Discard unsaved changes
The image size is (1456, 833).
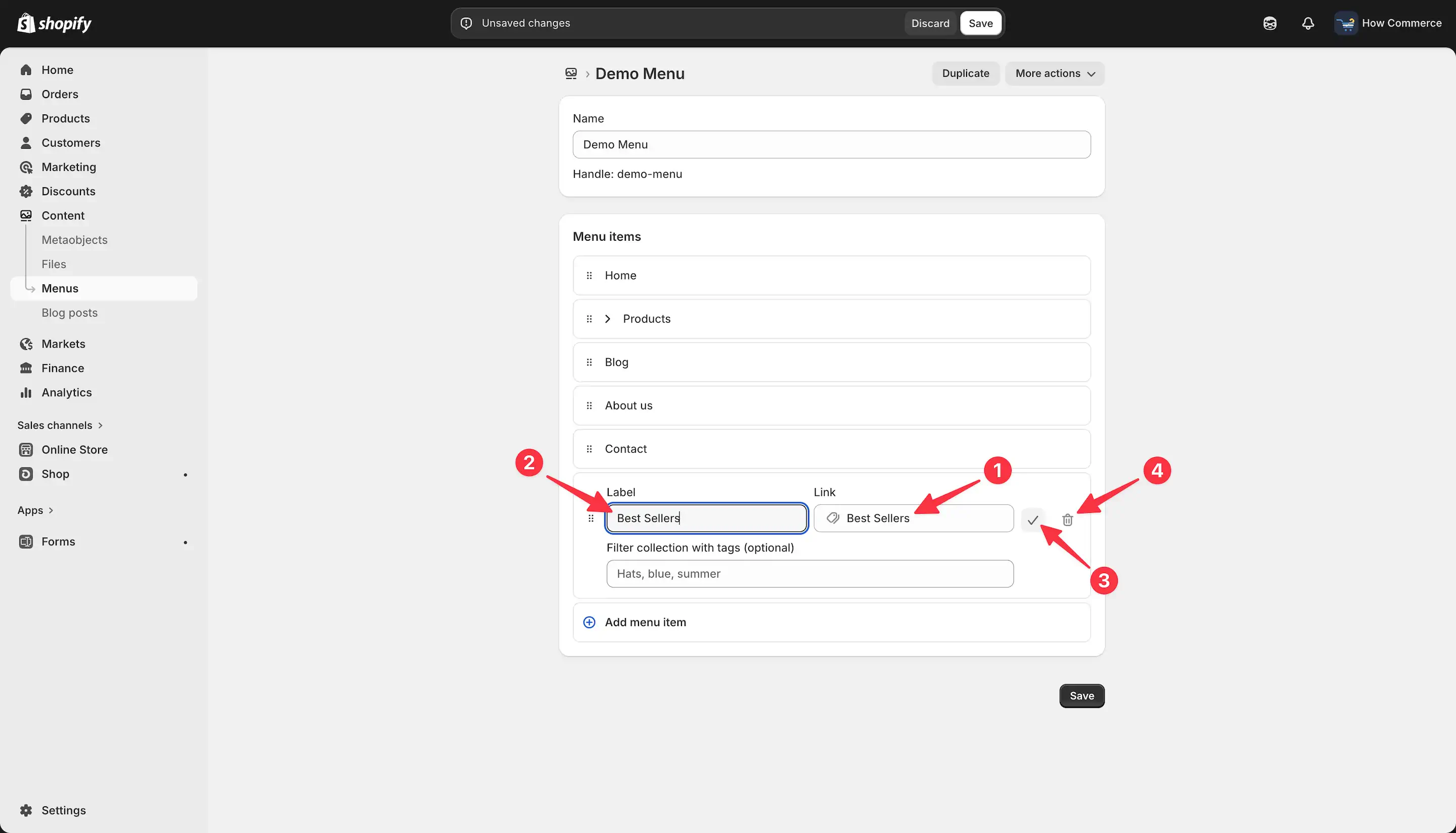click(x=930, y=23)
